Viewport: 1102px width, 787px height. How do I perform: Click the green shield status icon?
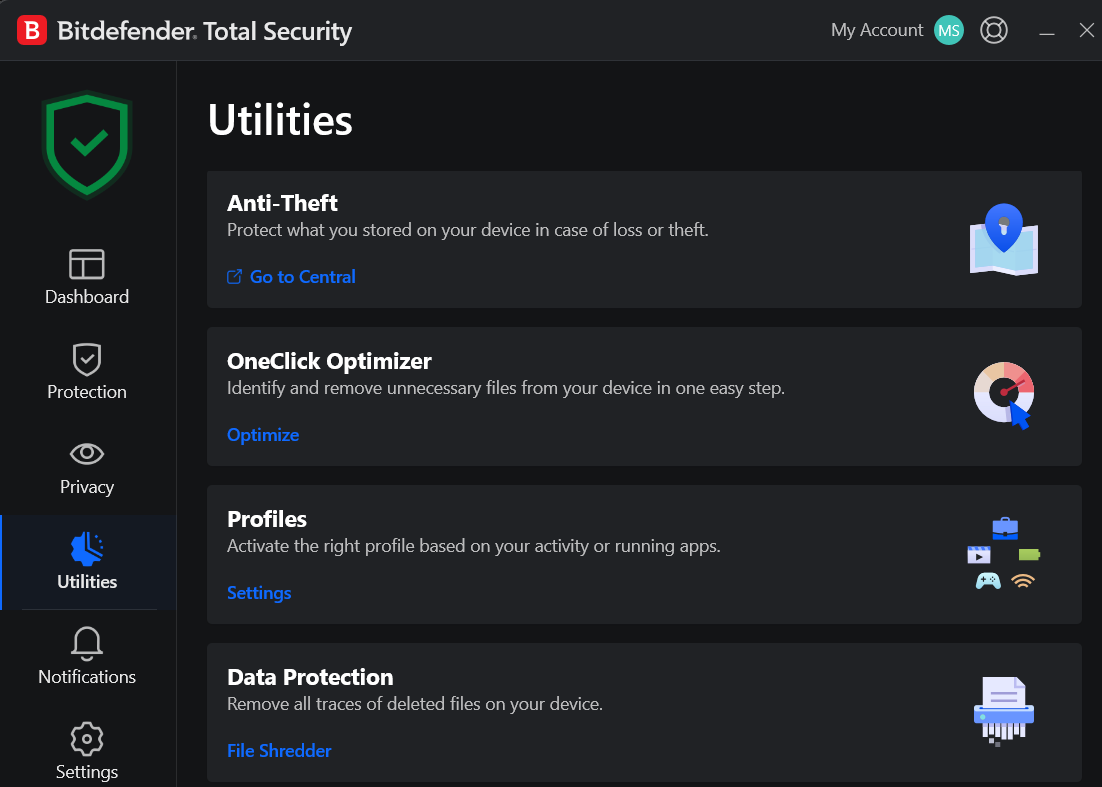click(87, 145)
